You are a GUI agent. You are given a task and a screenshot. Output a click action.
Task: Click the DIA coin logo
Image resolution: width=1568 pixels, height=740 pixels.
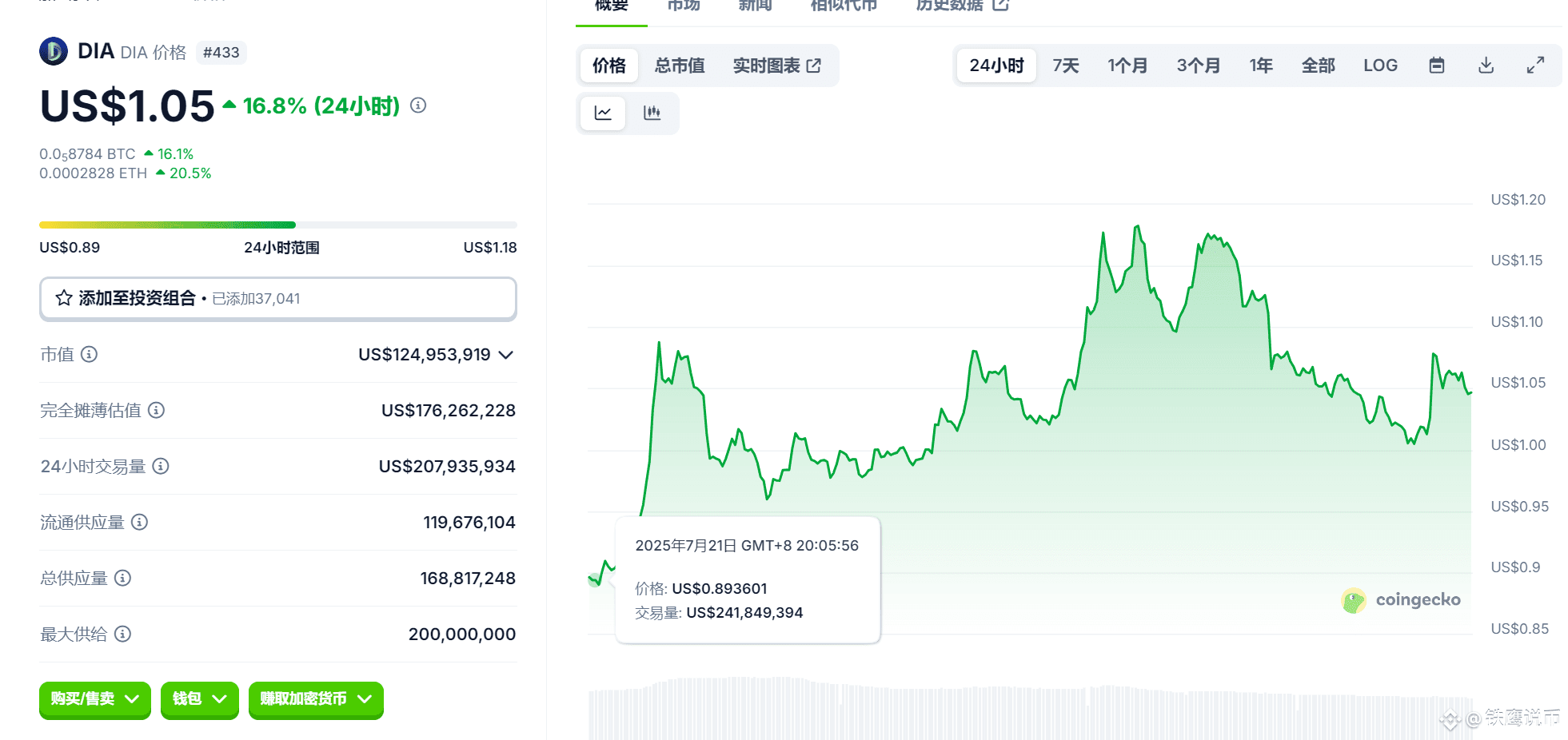point(54,52)
